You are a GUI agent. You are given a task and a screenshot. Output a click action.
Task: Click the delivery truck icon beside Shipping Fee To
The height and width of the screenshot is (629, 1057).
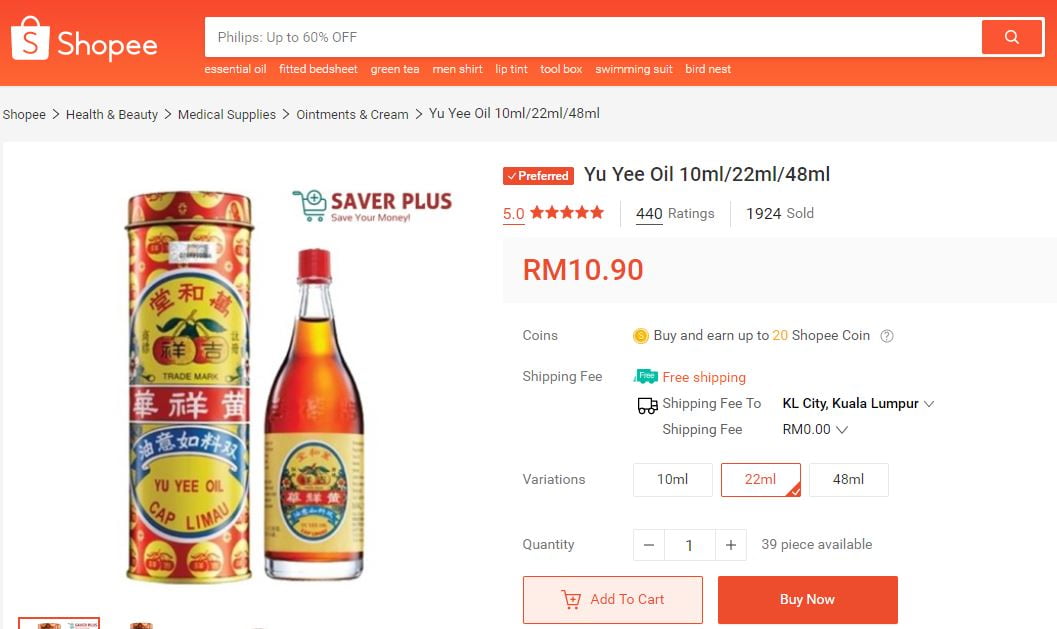click(x=647, y=405)
